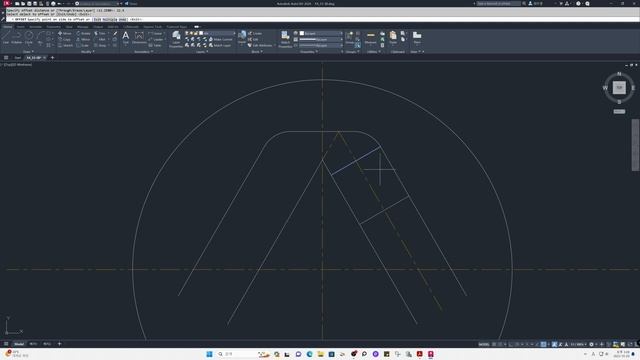640x360 pixels.
Task: Open file tabs hamburger menu
Action: (x=6, y=58)
